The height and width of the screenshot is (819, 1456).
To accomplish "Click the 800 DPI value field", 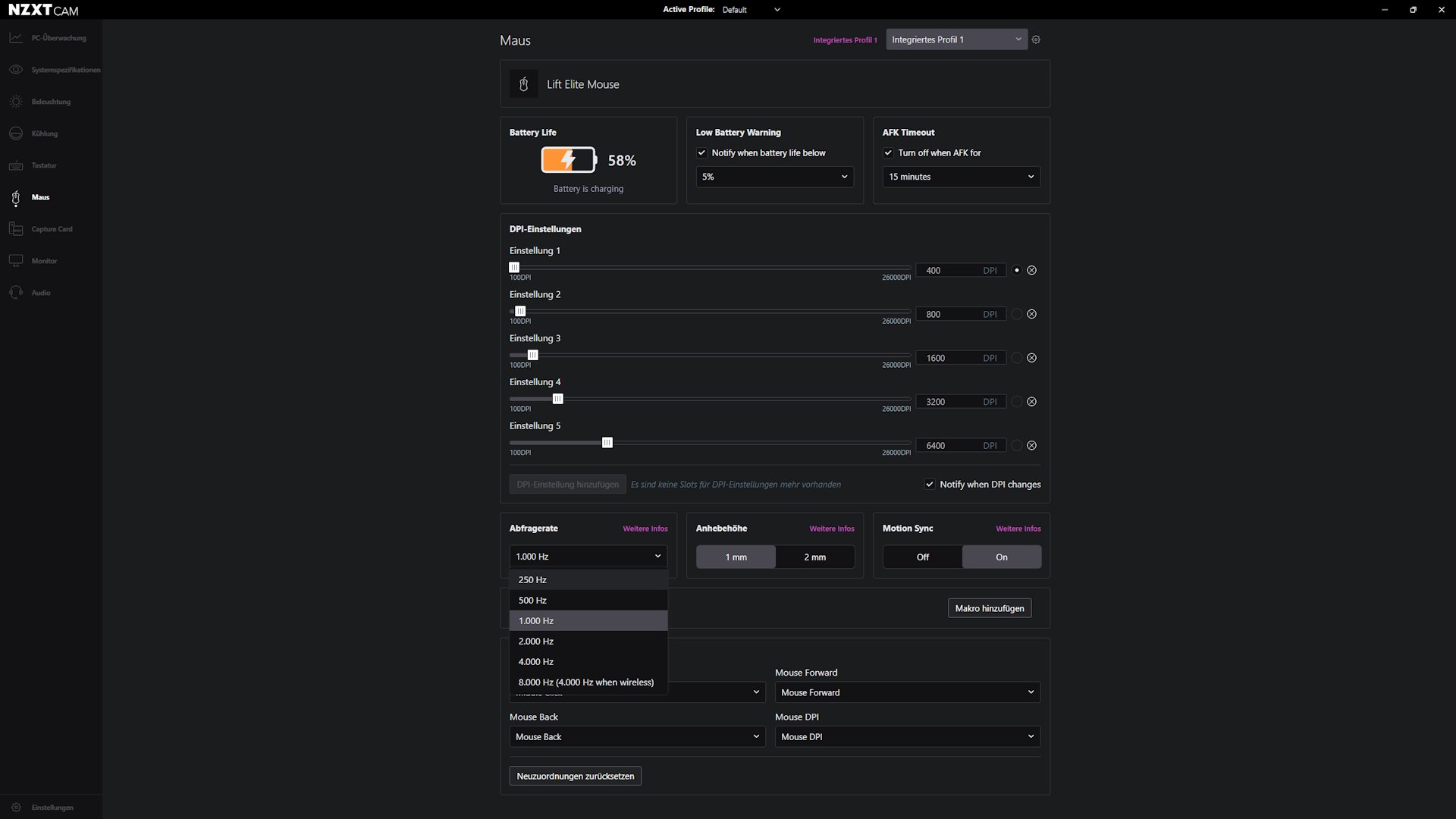I will click(961, 314).
